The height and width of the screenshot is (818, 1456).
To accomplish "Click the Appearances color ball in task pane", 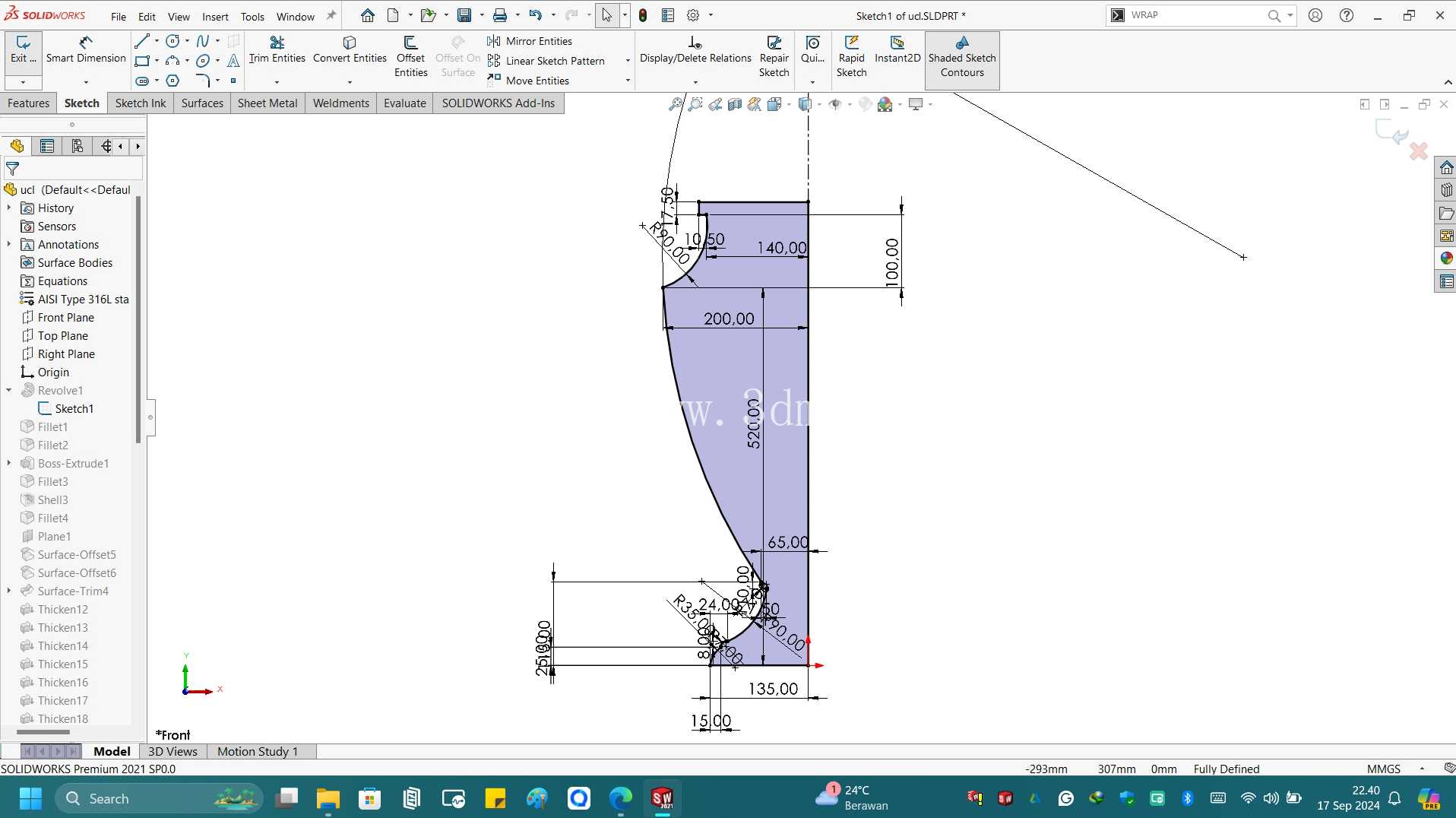I will 1446,258.
